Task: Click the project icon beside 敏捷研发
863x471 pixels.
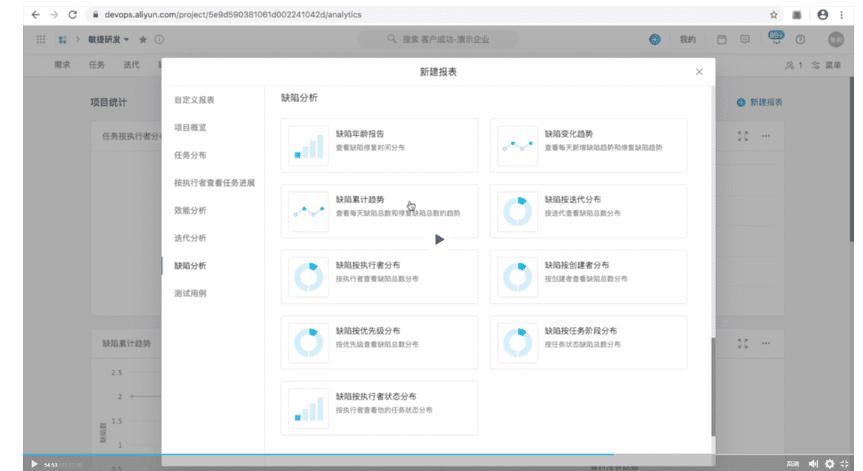Action: tap(63, 40)
